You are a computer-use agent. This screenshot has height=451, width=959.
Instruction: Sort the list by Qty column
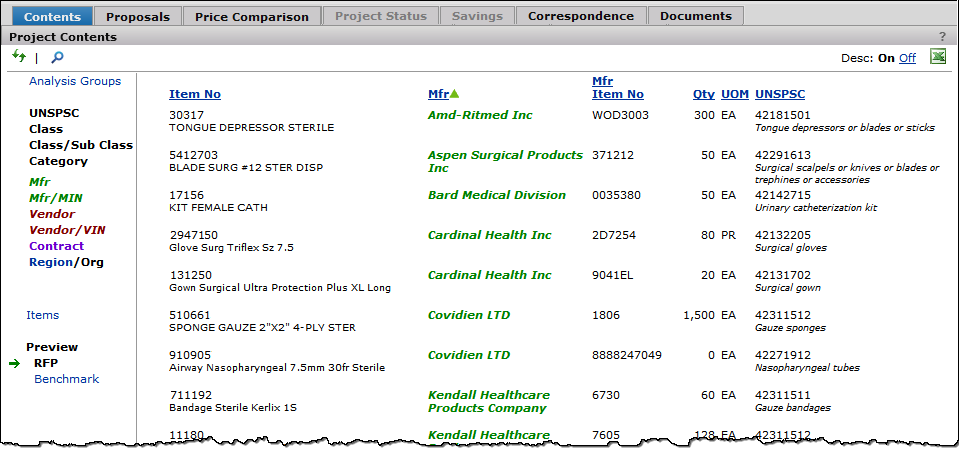point(703,94)
